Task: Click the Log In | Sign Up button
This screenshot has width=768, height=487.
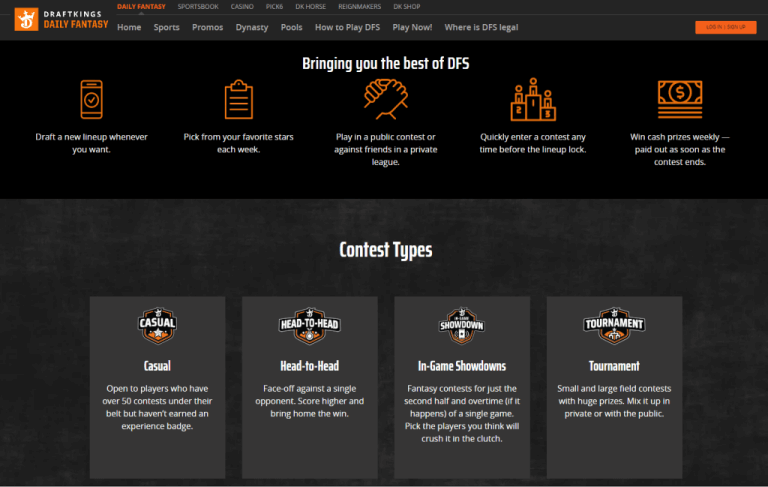Action: (725, 27)
